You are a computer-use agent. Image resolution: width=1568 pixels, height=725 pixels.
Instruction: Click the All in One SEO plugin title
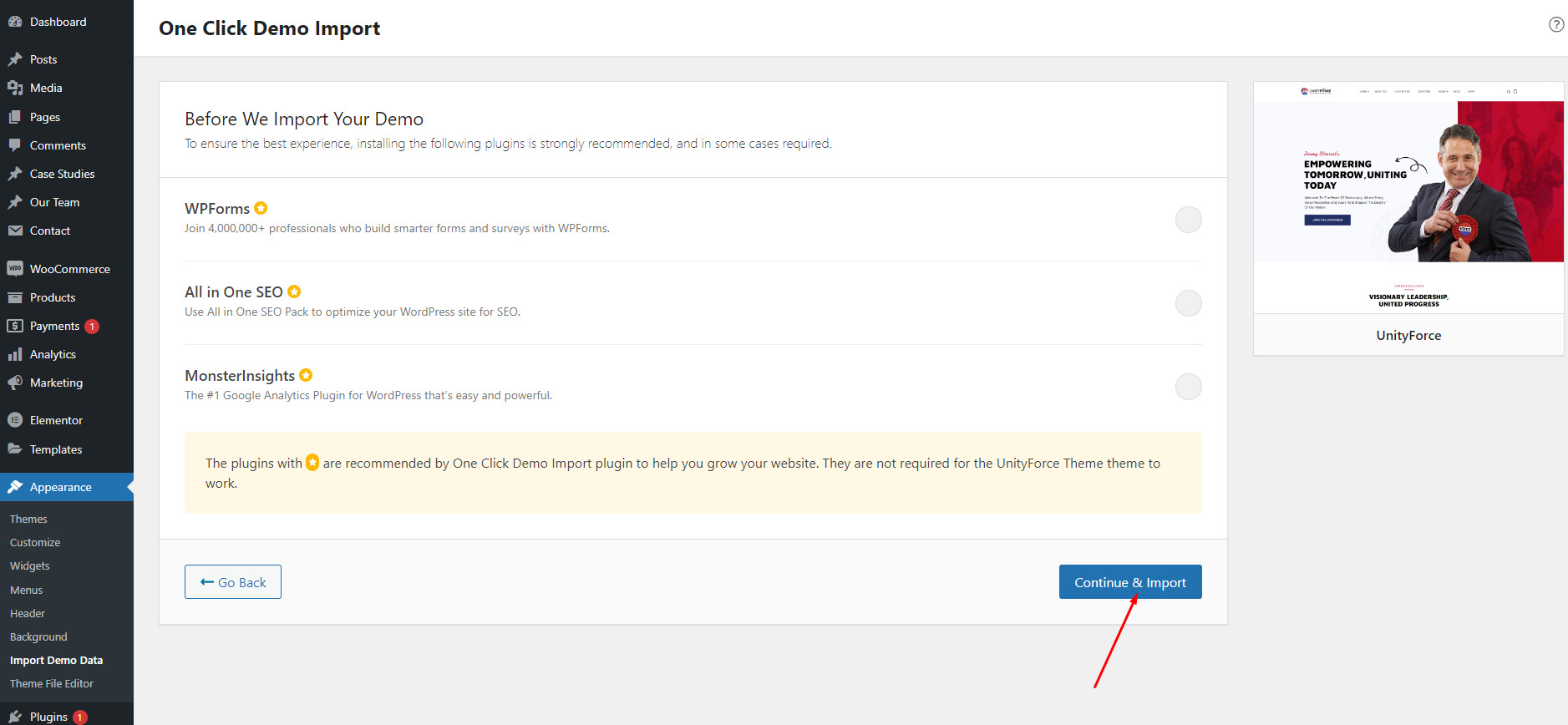point(234,292)
